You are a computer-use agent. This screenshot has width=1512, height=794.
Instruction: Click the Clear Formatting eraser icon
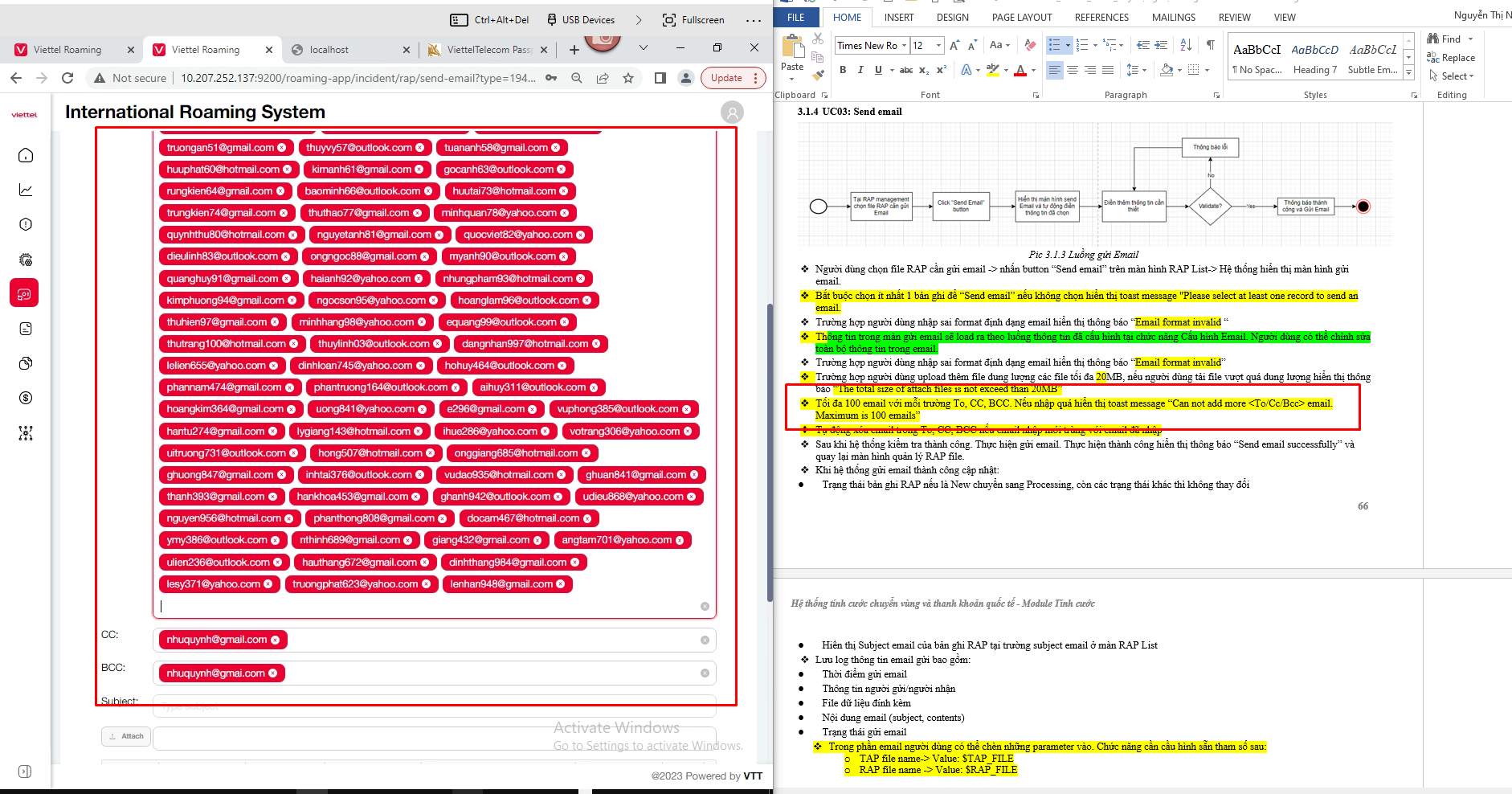click(x=1030, y=45)
